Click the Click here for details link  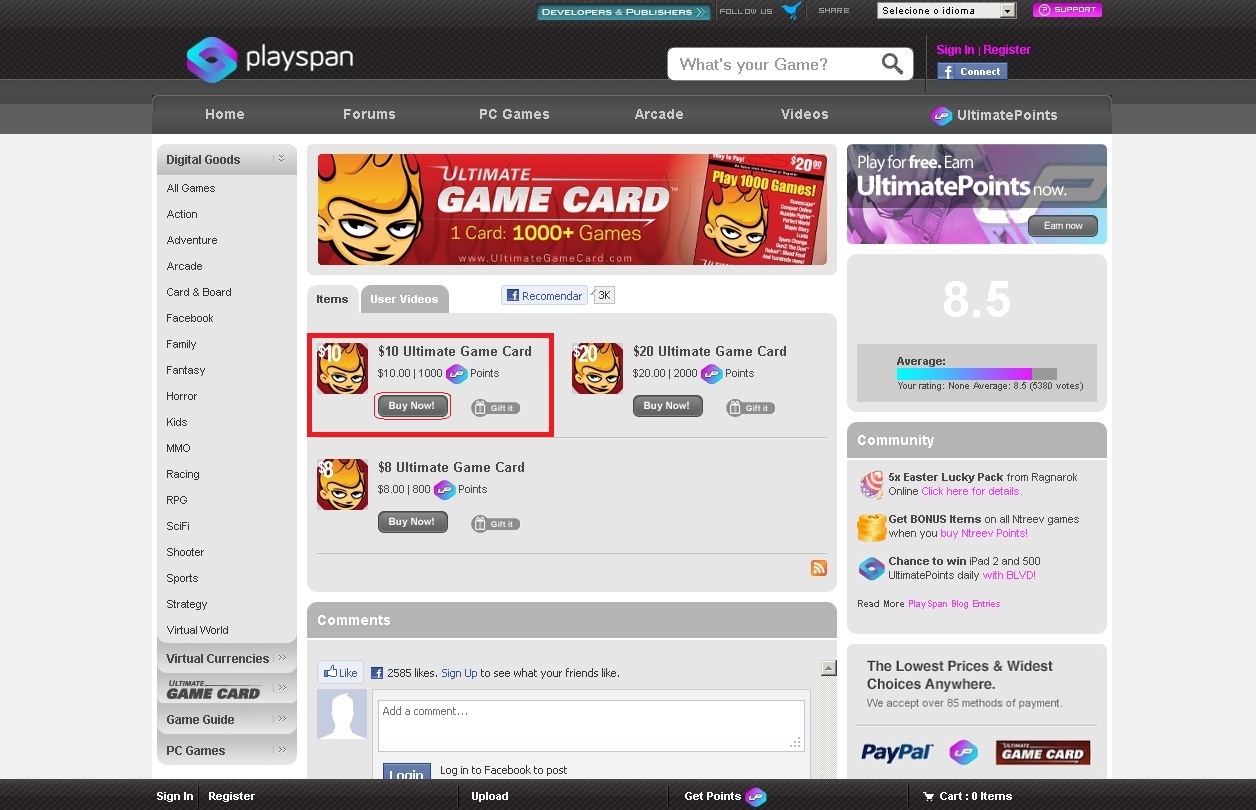pos(971,492)
